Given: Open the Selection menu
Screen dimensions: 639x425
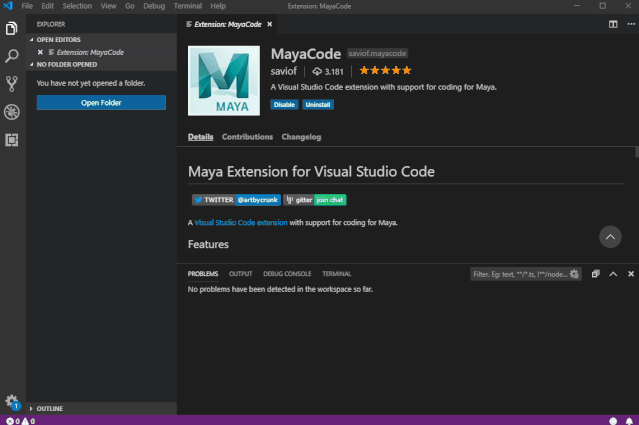Looking at the screenshot, I should [x=77, y=6].
